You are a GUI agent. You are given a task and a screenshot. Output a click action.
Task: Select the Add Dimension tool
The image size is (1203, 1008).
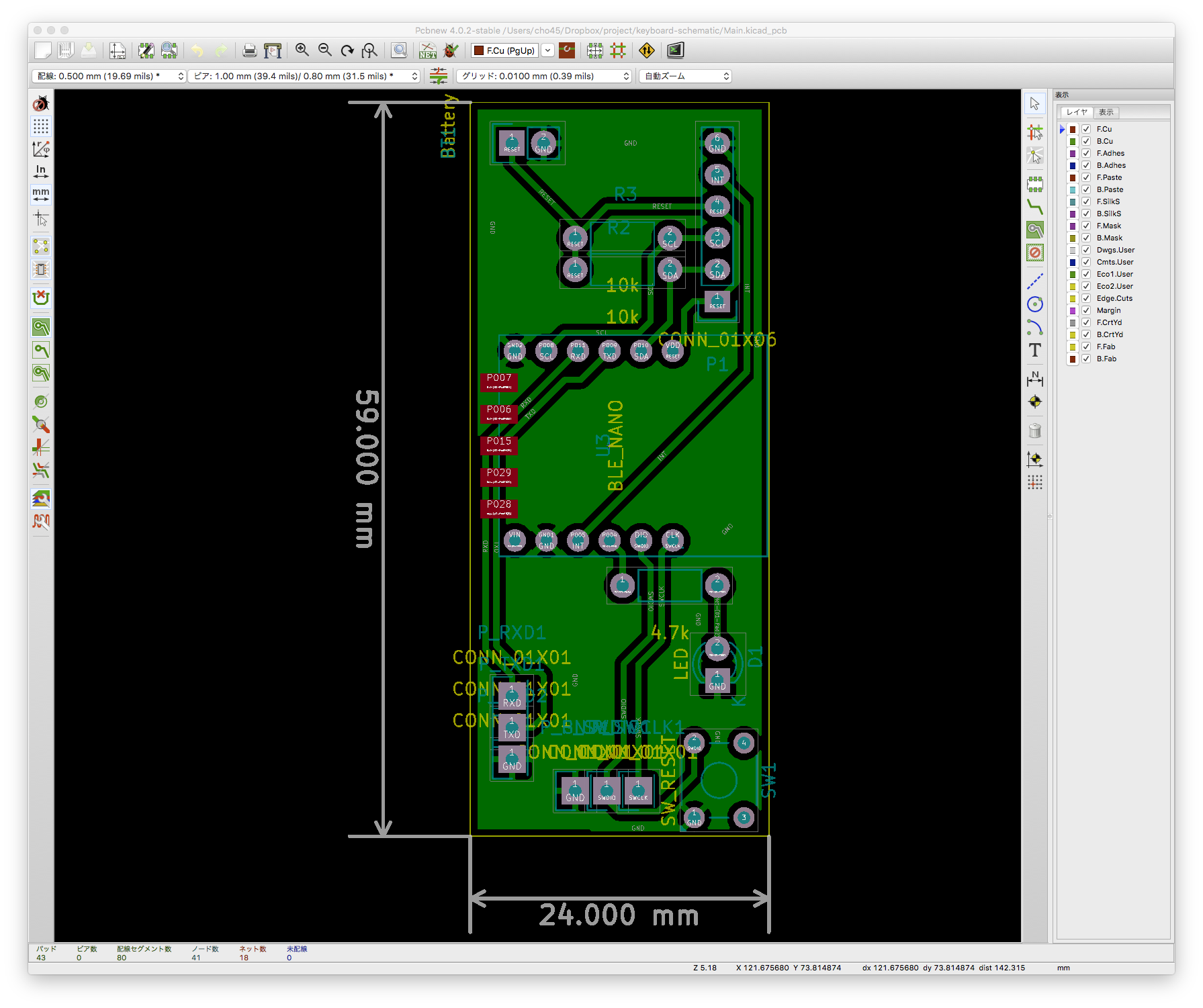click(1035, 379)
